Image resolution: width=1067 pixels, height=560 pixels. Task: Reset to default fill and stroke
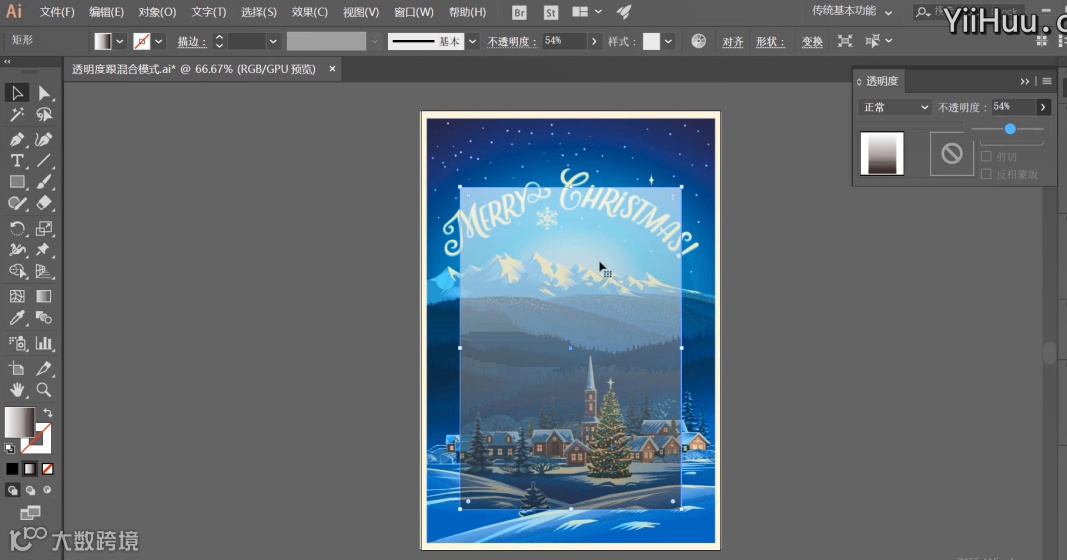[10, 448]
